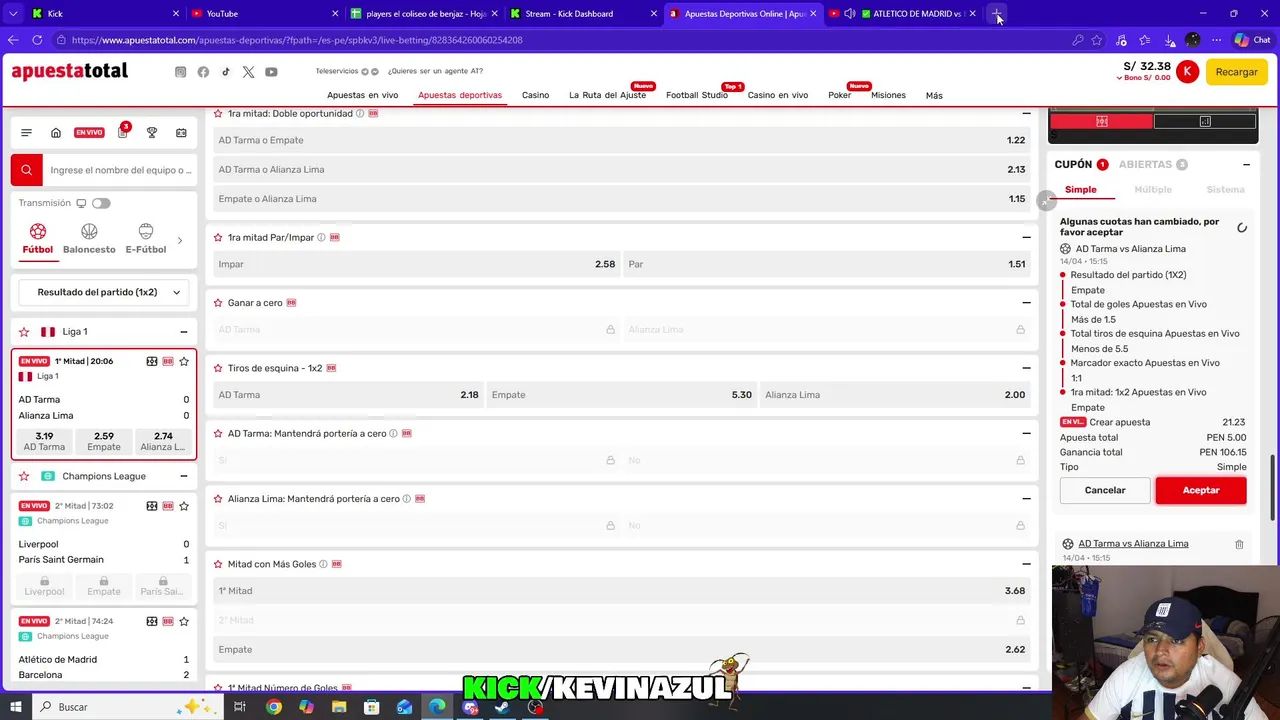Open the Resultado del partido (1x2) dropdown
The width and height of the screenshot is (1280, 720).
[104, 292]
